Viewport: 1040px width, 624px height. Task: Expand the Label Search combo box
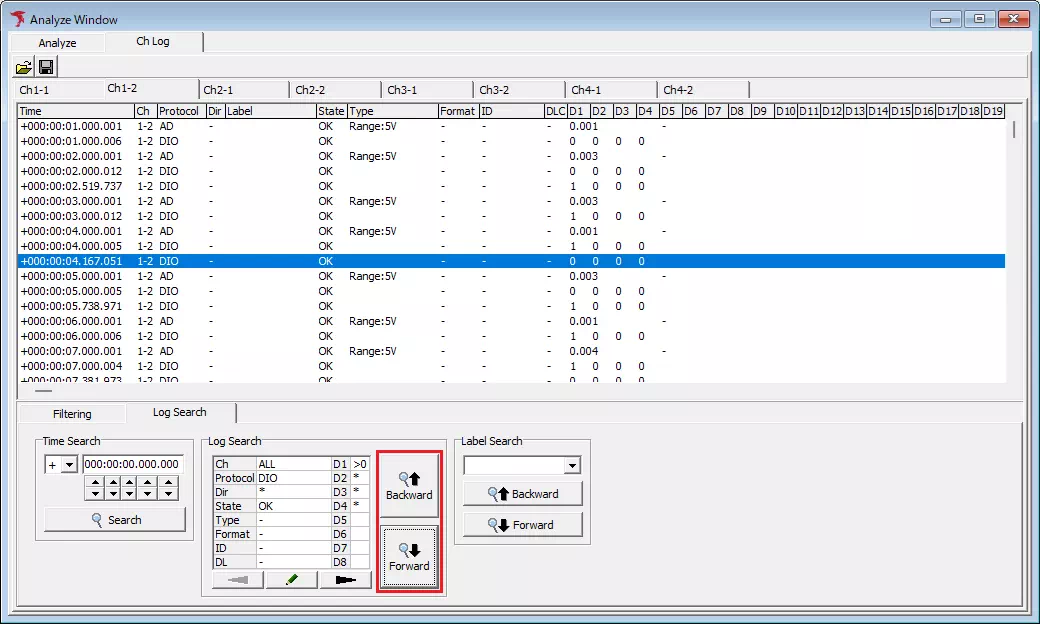click(x=572, y=466)
